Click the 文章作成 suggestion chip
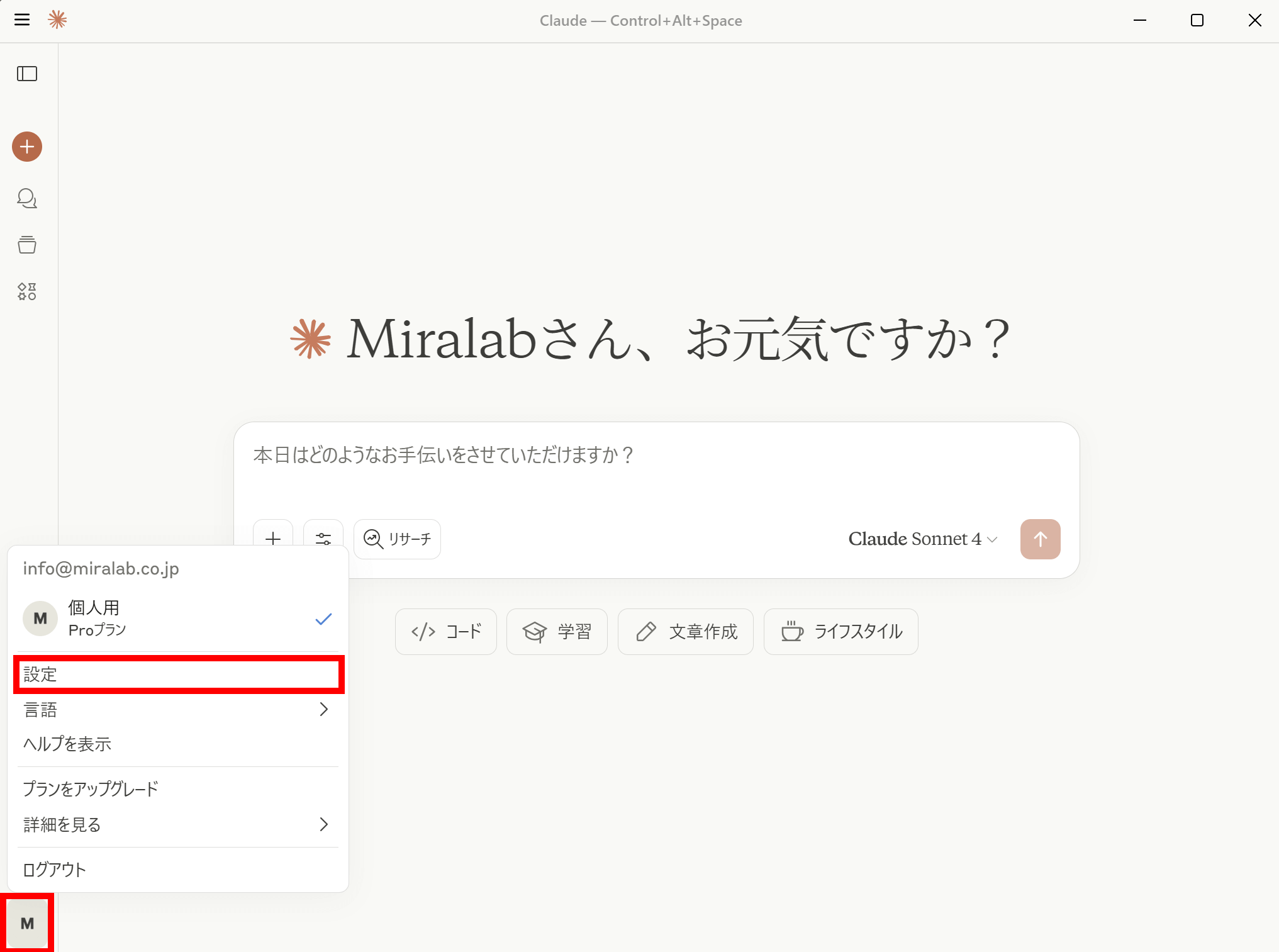Image resolution: width=1279 pixels, height=952 pixels. 686,632
